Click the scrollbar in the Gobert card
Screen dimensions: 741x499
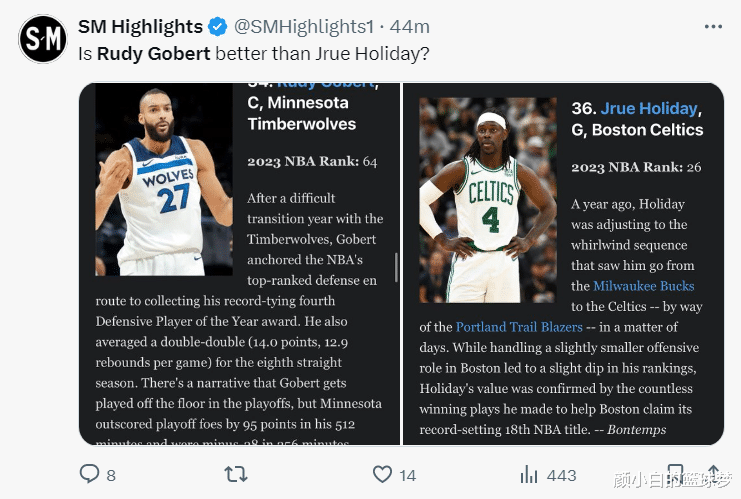coord(397,267)
